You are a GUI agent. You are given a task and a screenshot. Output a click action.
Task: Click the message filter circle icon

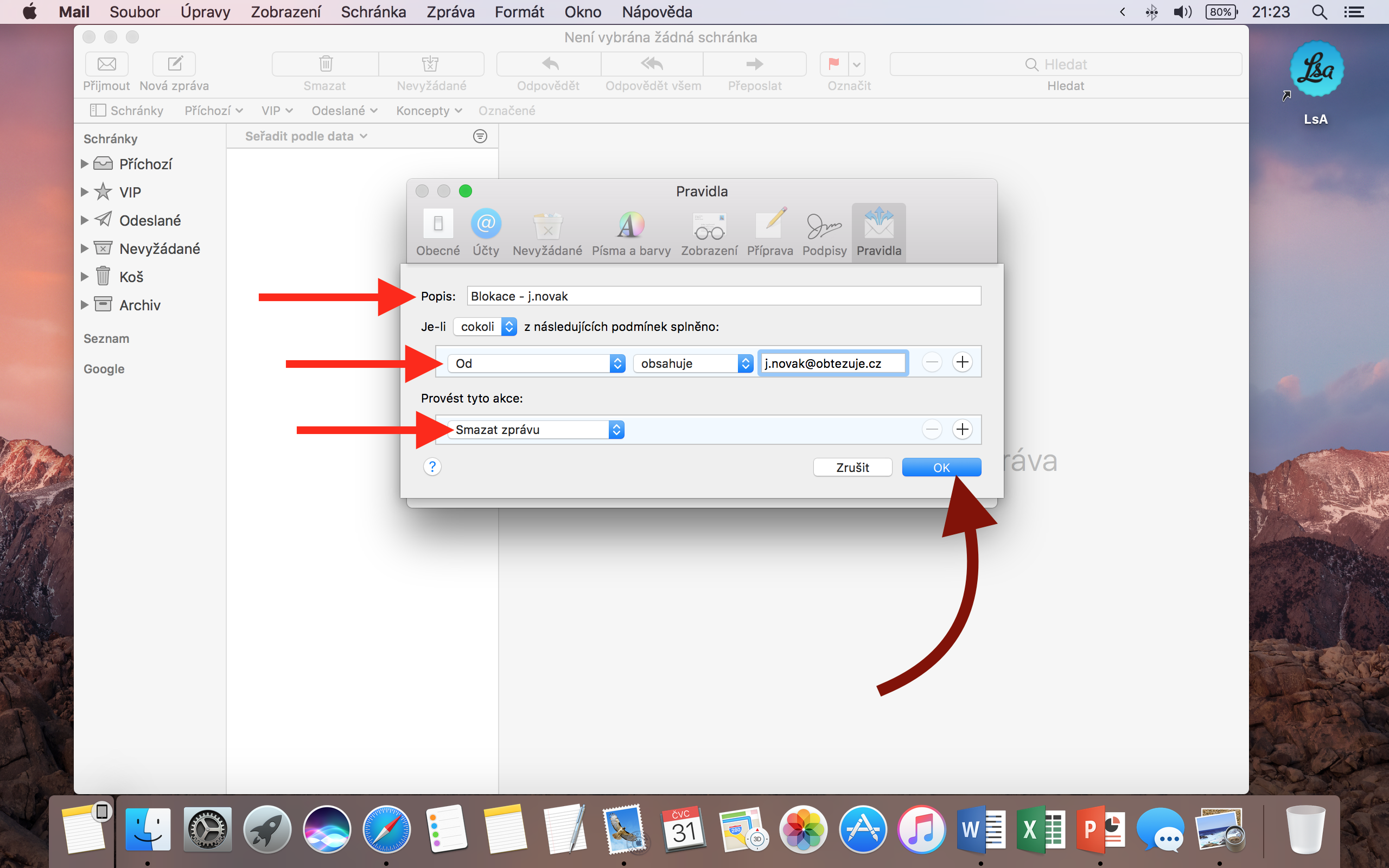[480, 136]
